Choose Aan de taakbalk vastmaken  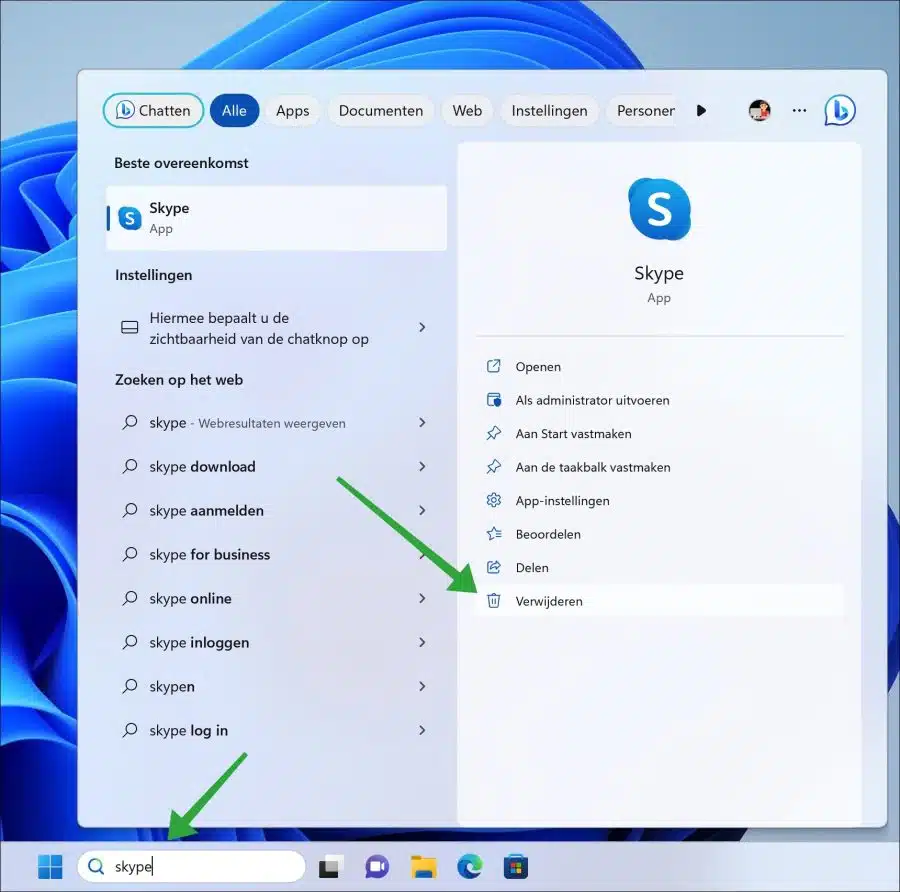(660, 467)
